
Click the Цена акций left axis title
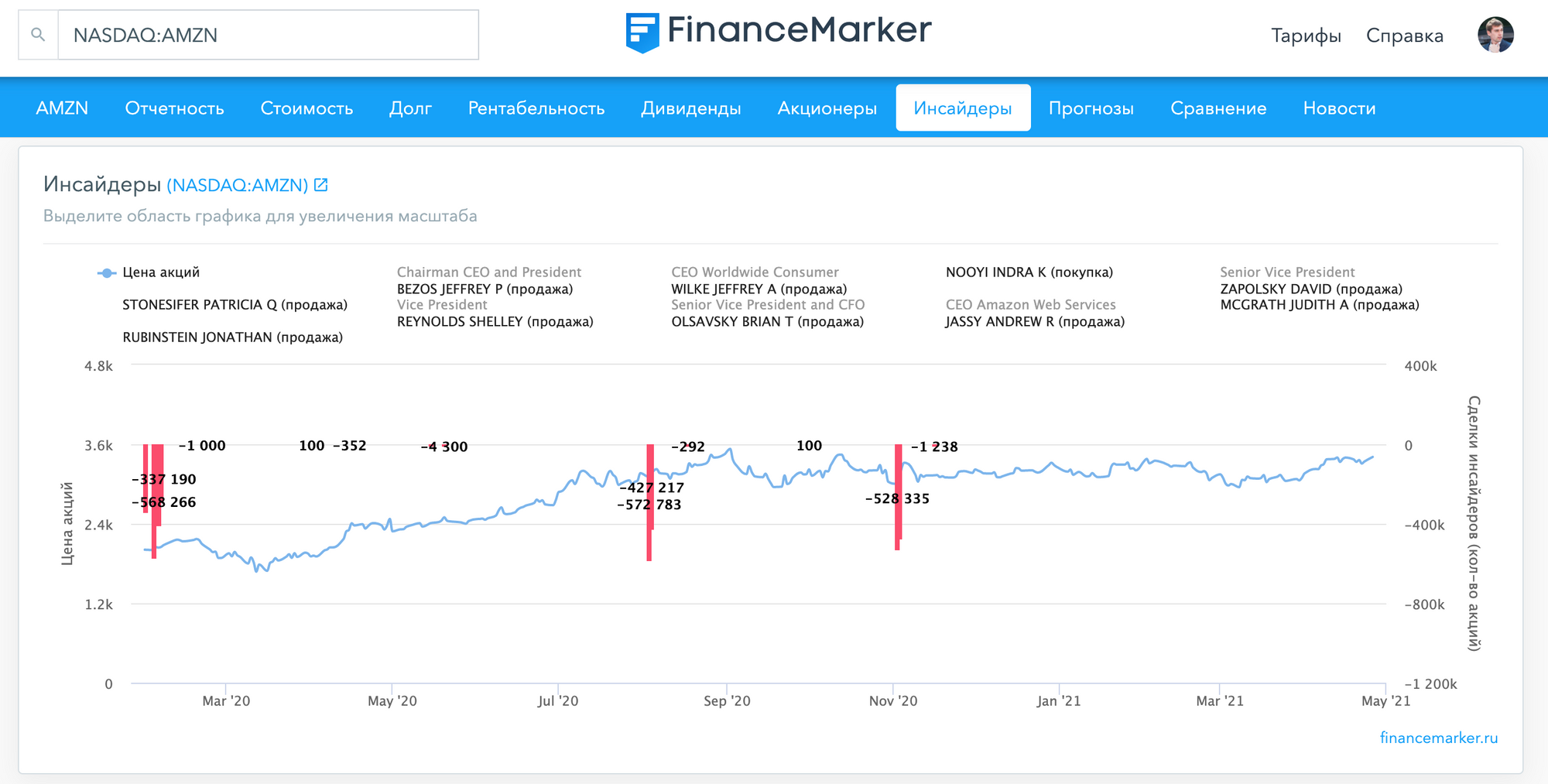(67, 524)
